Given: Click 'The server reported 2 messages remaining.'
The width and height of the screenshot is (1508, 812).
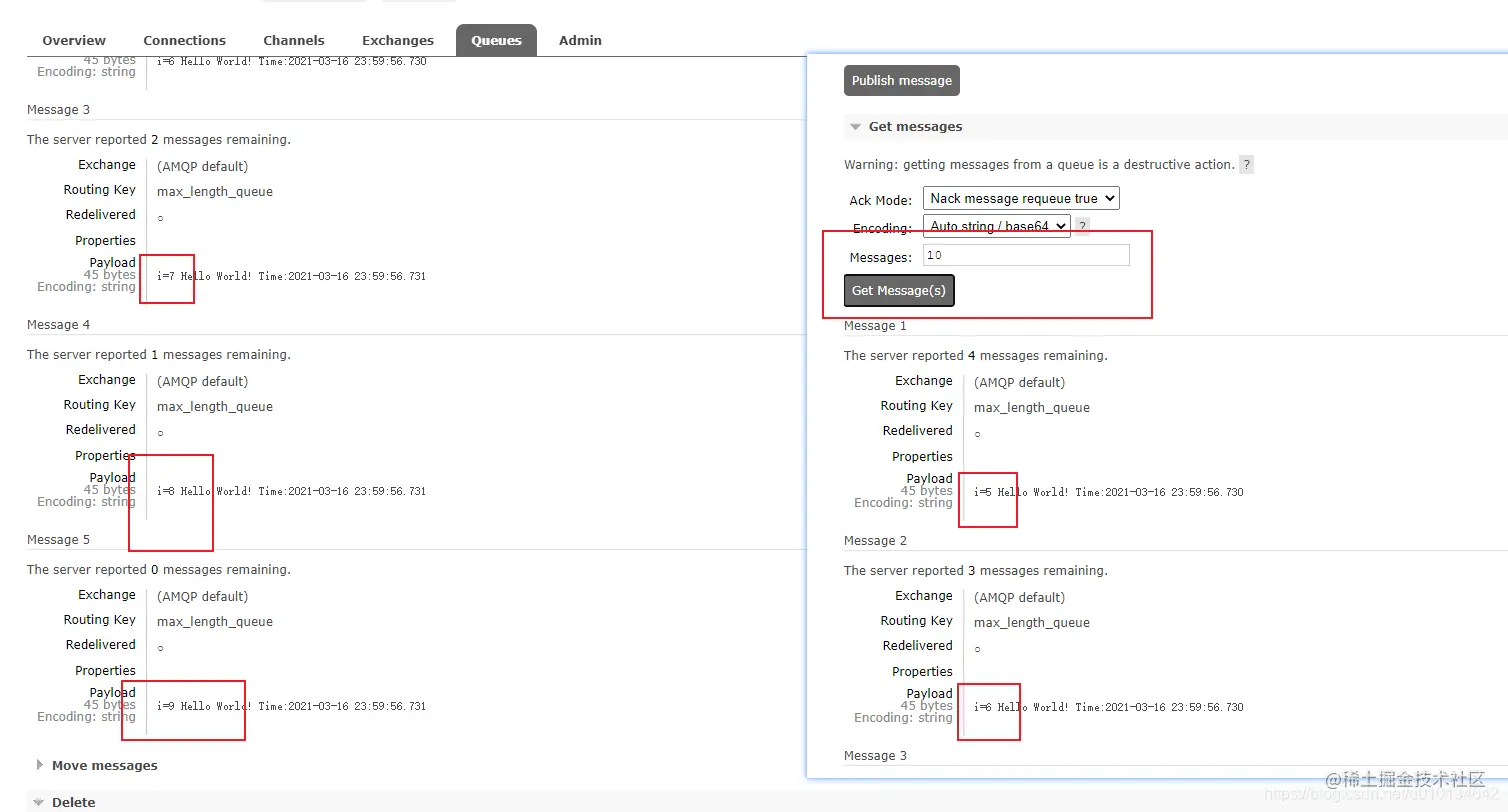Looking at the screenshot, I should (159, 140).
